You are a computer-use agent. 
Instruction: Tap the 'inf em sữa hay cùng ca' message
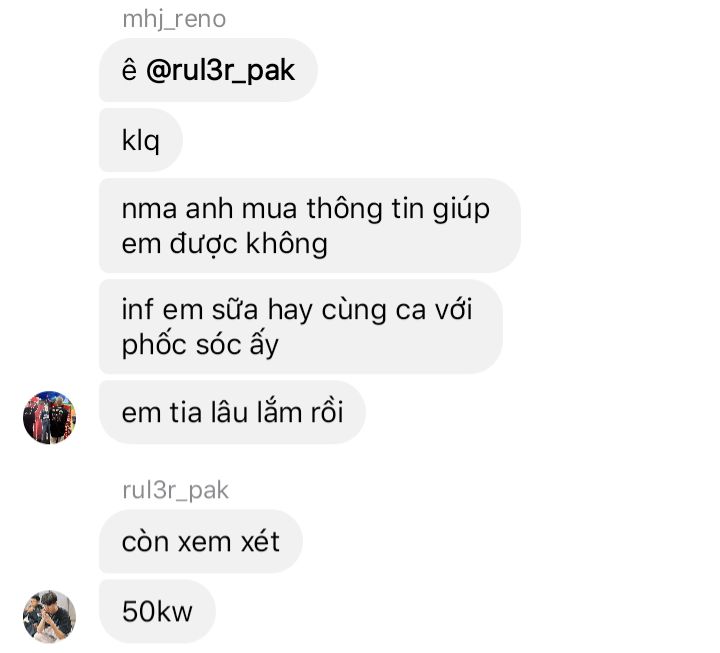point(301,326)
